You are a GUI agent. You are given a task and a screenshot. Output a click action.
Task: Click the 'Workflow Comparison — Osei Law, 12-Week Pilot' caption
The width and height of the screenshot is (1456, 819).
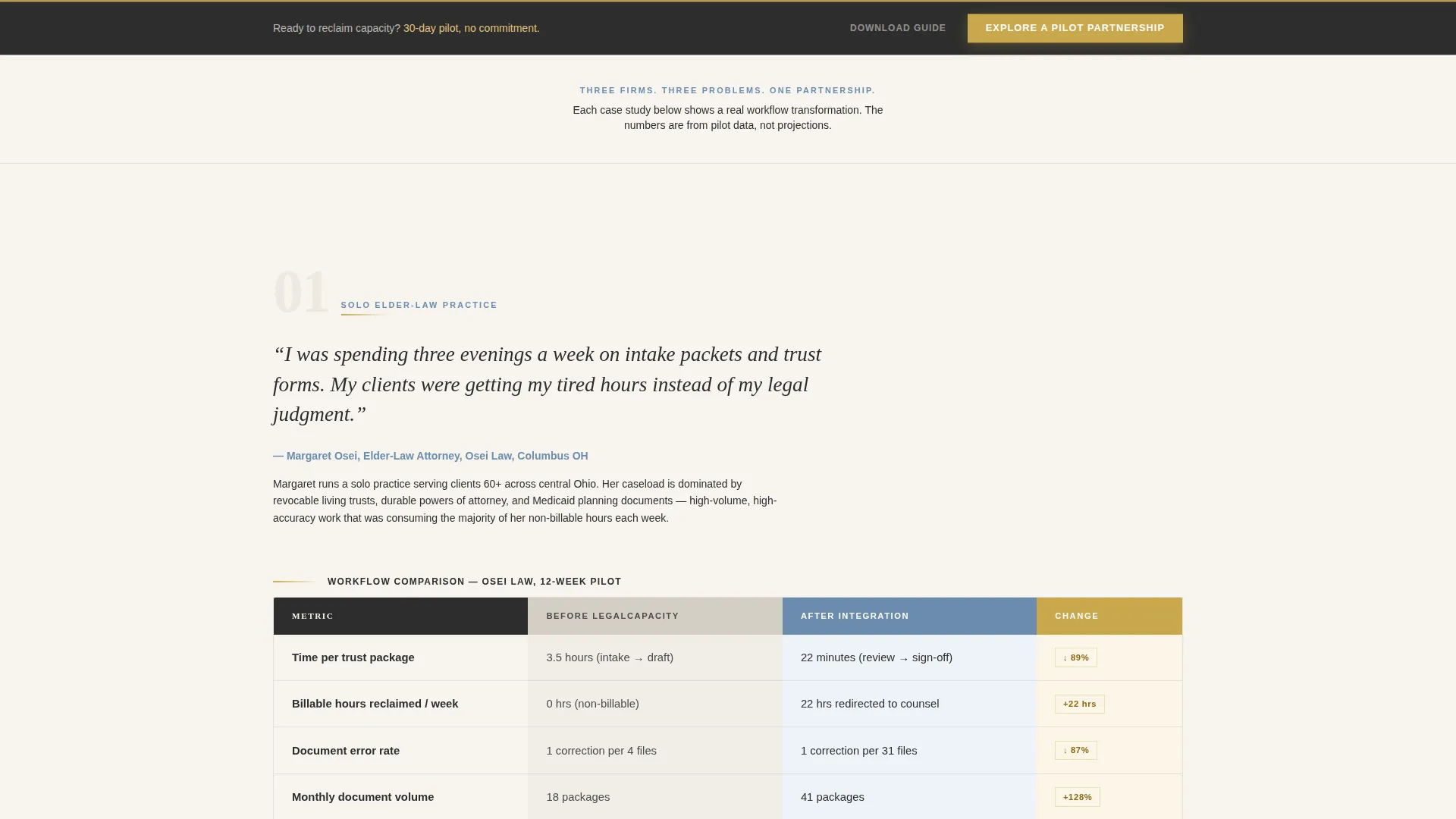474,582
